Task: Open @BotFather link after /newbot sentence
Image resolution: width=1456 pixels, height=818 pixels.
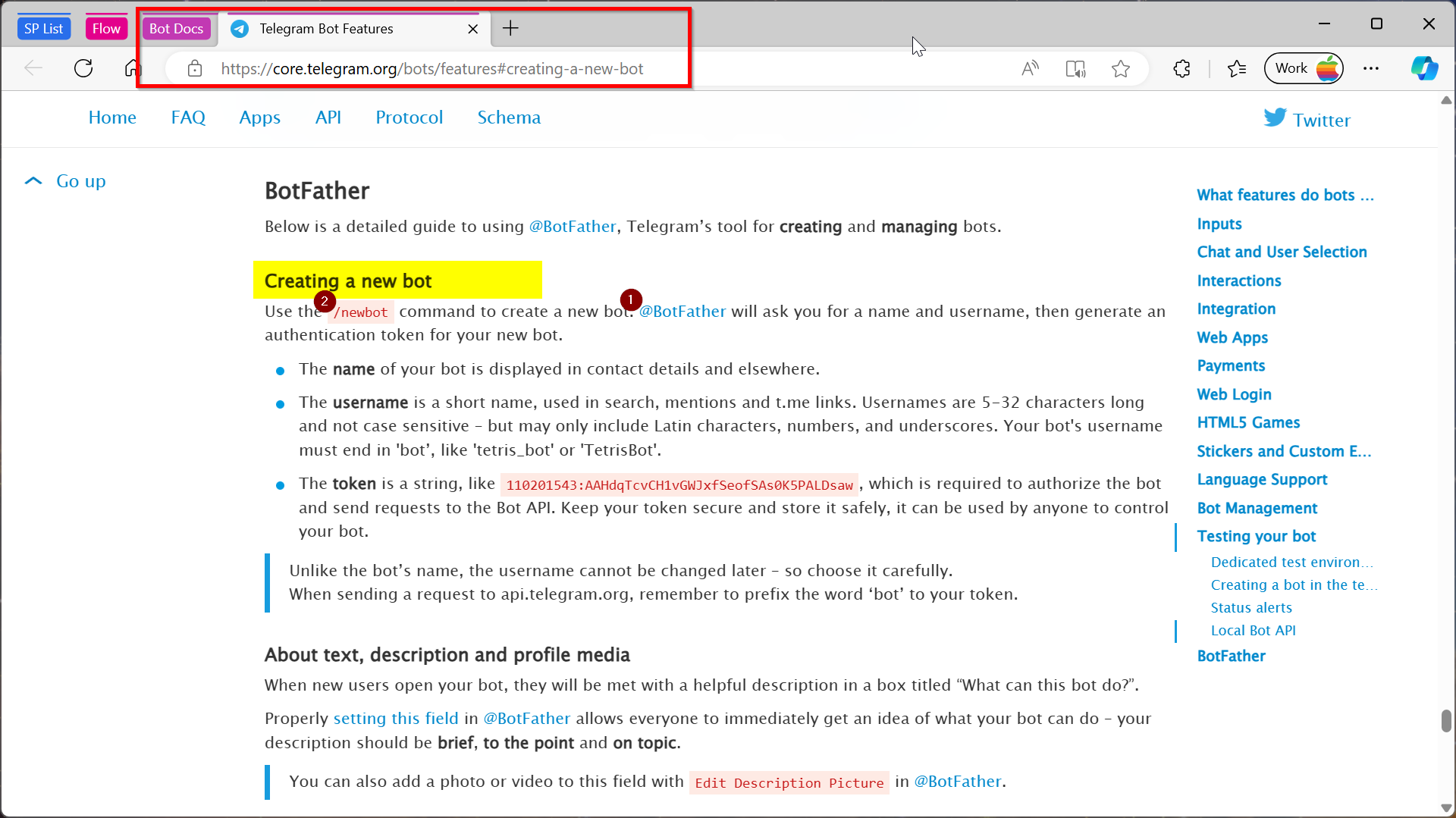Action: pos(682,312)
